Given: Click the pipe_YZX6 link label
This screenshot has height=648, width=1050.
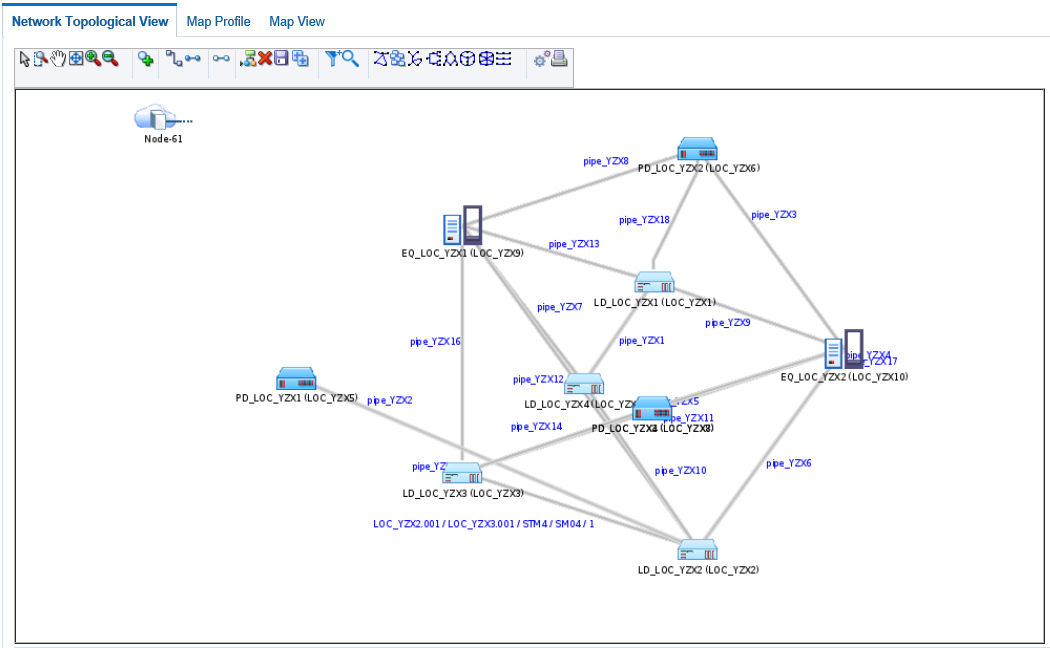Looking at the screenshot, I should point(789,463).
